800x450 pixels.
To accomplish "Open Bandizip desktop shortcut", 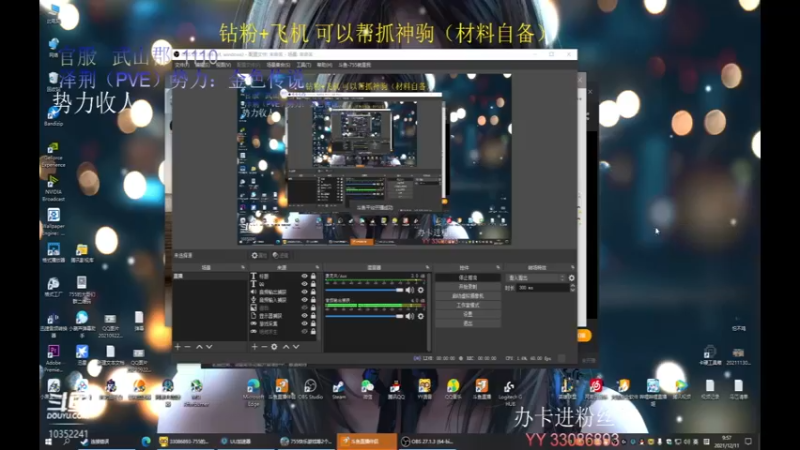I will [x=53, y=117].
